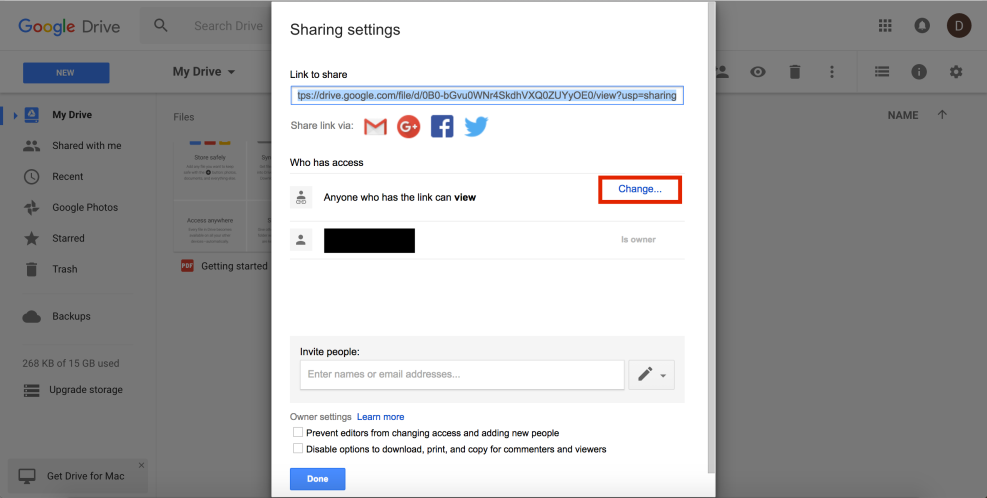Open Google Photos in sidebar
This screenshot has height=498, width=987.
point(85,207)
